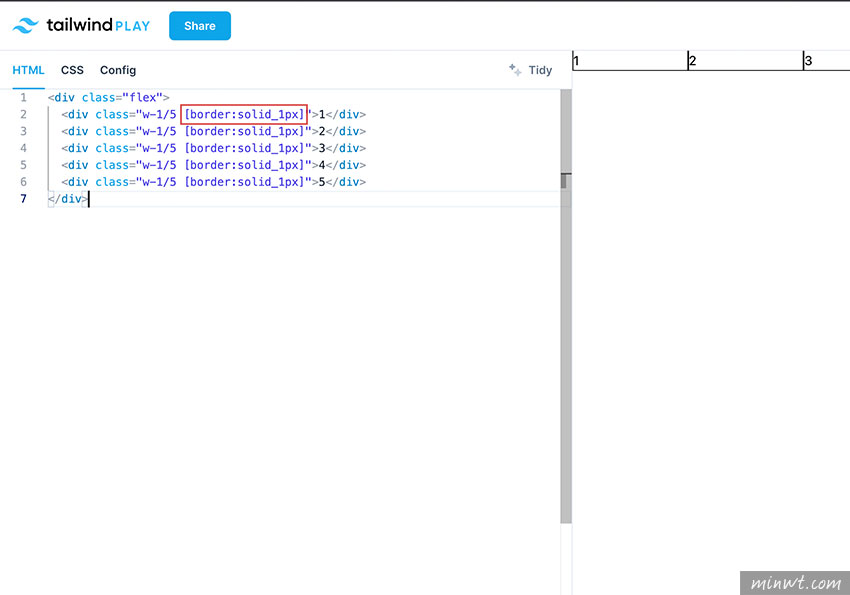Click gutter line number 4 in the editor
This screenshot has width=850, height=595.
[x=23, y=148]
